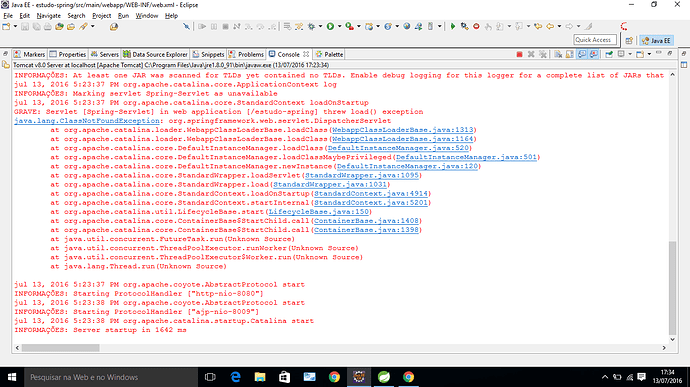Viewport: 690px width, 387px height.
Task: Click the console horizontal scrollbar thumb
Action: [x=60, y=348]
